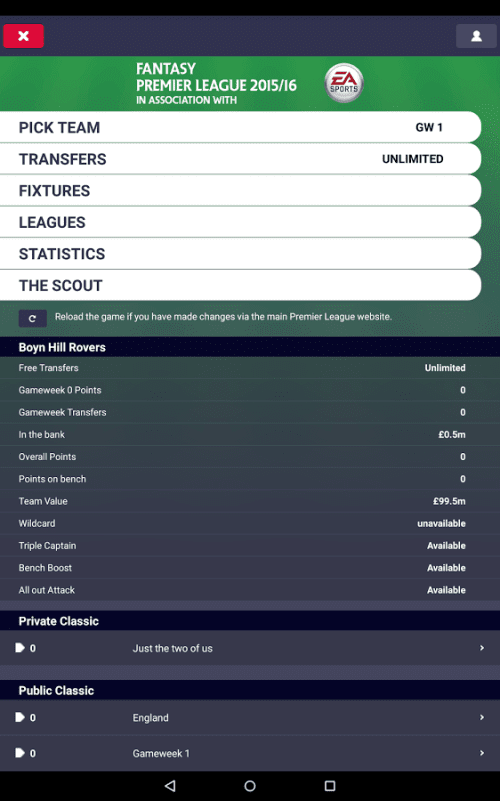500x801 pixels.
Task: Open The Scout section
Action: pos(241,286)
